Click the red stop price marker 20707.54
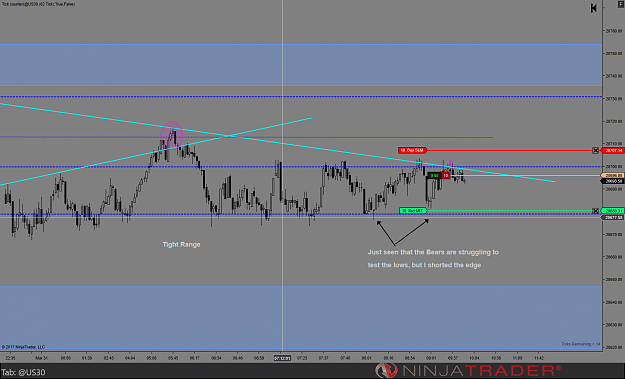The width and height of the screenshot is (625, 379). click(613, 150)
